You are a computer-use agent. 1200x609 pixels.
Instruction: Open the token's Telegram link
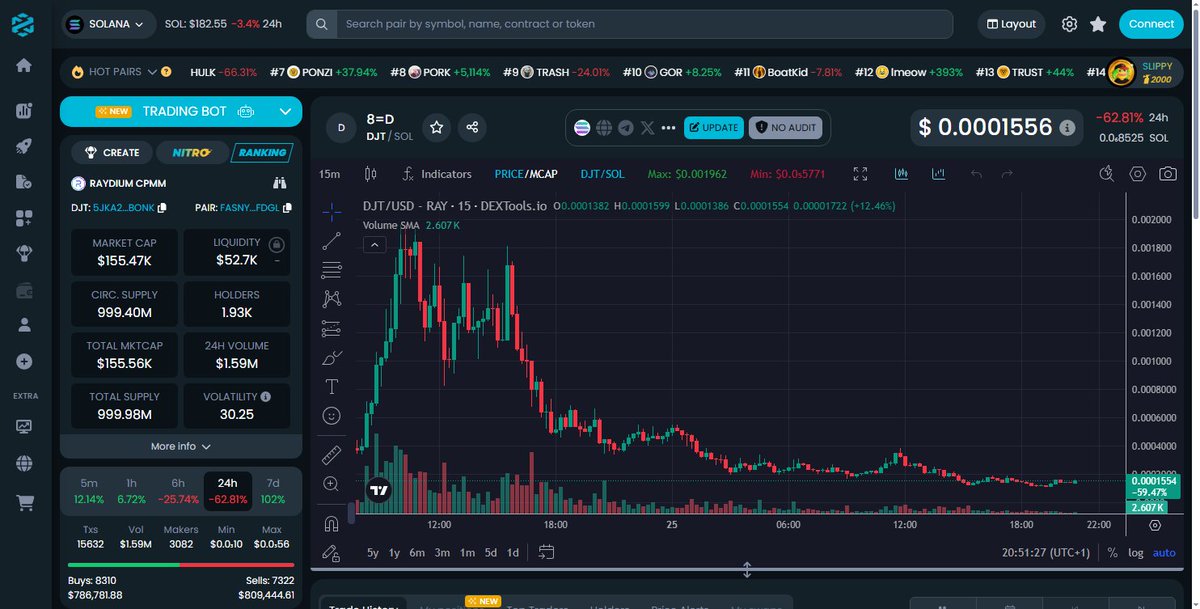pyautogui.click(x=626, y=127)
